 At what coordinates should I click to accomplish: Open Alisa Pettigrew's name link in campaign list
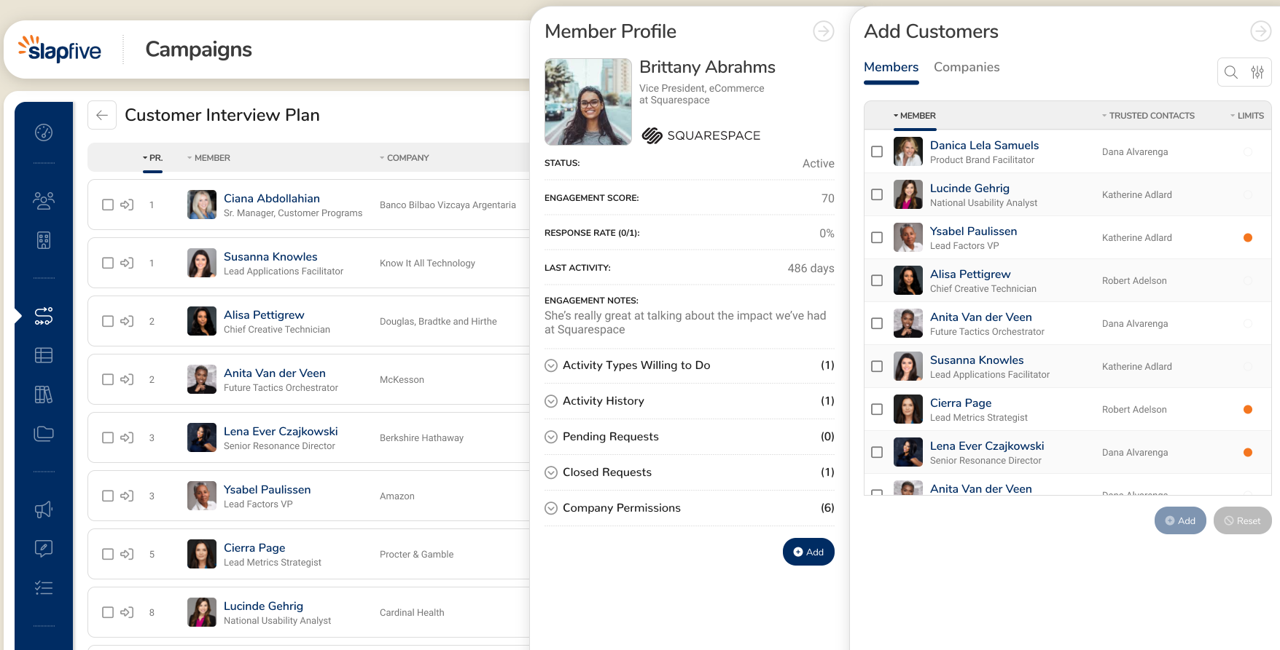(264, 315)
